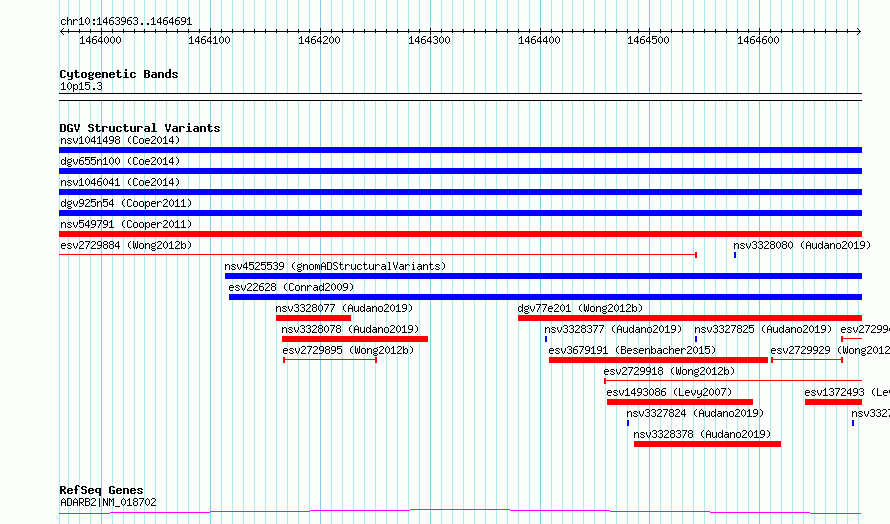Open the dgv77e201 (Wong2012b) label
This screenshot has height=524, width=890.
click(580, 308)
